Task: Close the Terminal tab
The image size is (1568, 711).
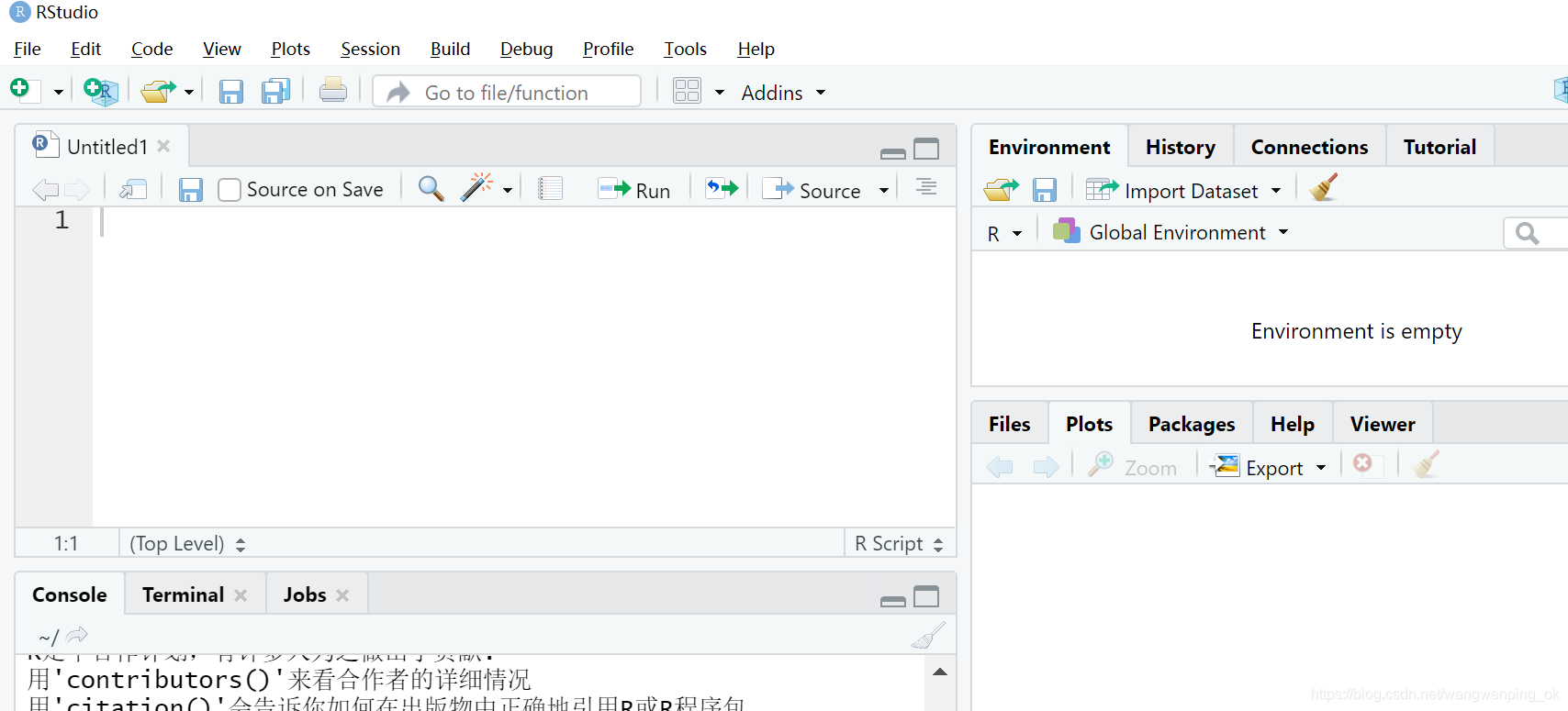Action: [241, 595]
